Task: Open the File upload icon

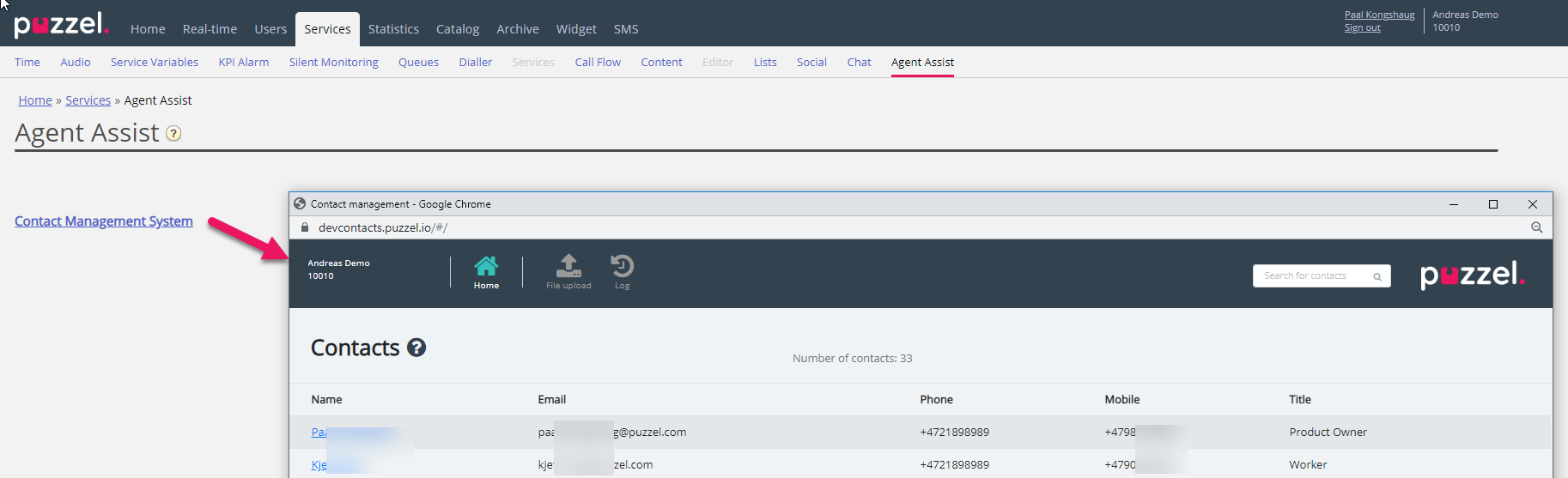Action: [x=568, y=267]
